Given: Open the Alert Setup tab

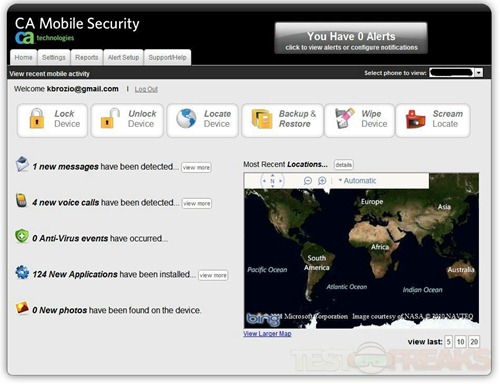Looking at the screenshot, I should click(x=123, y=57).
